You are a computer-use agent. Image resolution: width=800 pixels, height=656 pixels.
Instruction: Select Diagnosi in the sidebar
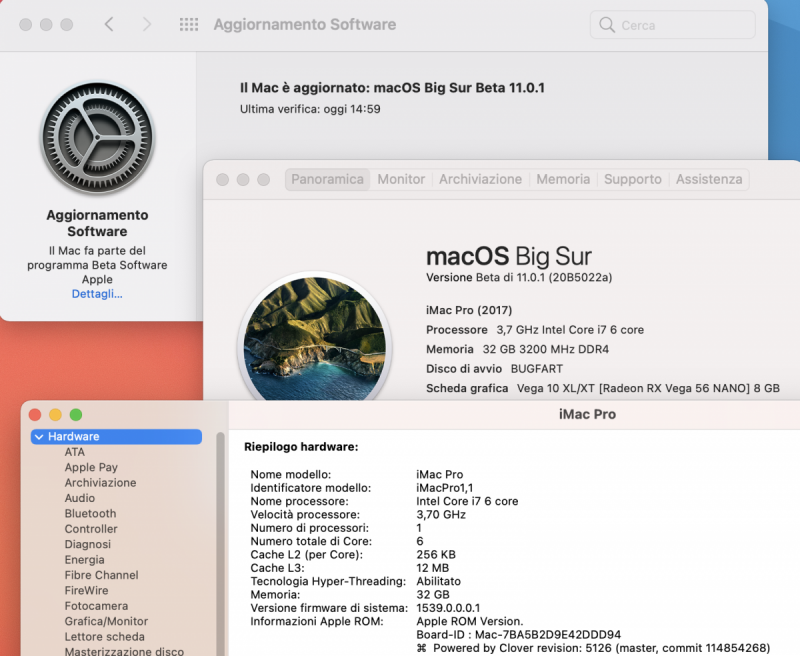pos(87,544)
